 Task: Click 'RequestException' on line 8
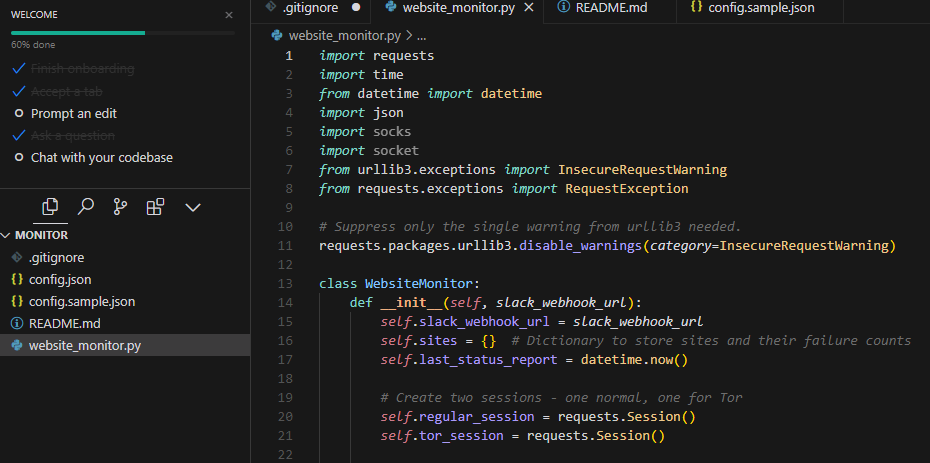coord(627,189)
